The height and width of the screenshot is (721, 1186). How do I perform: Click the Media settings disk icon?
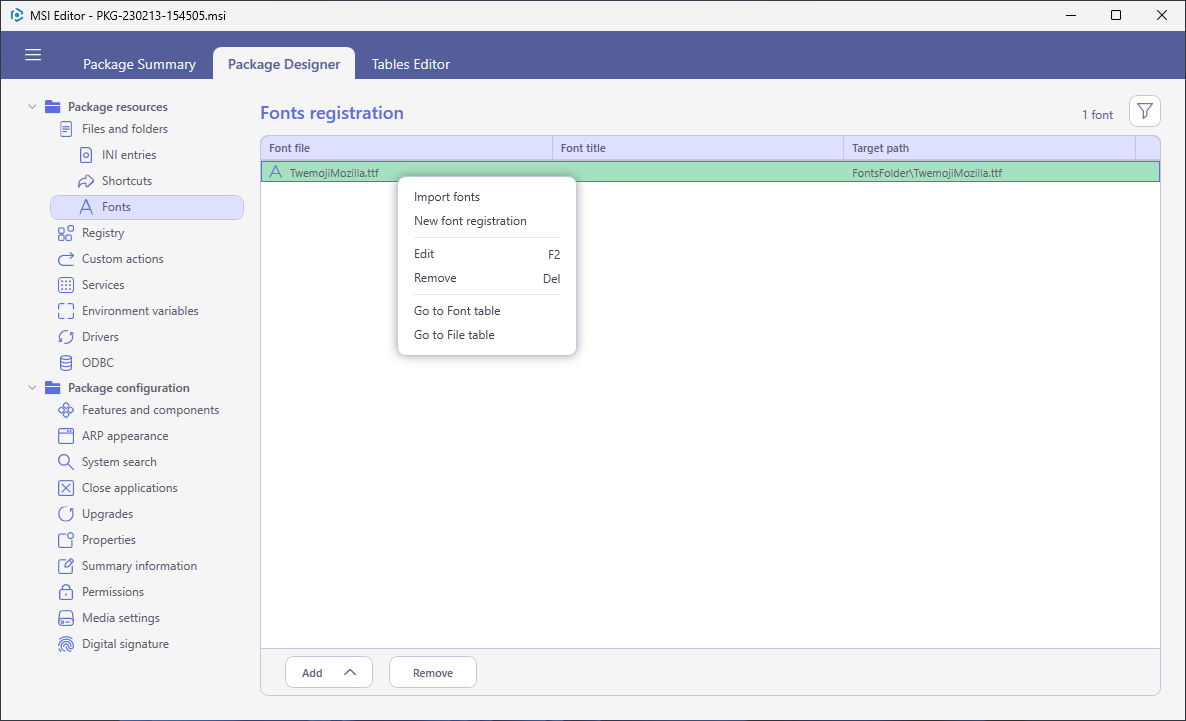[x=66, y=618]
